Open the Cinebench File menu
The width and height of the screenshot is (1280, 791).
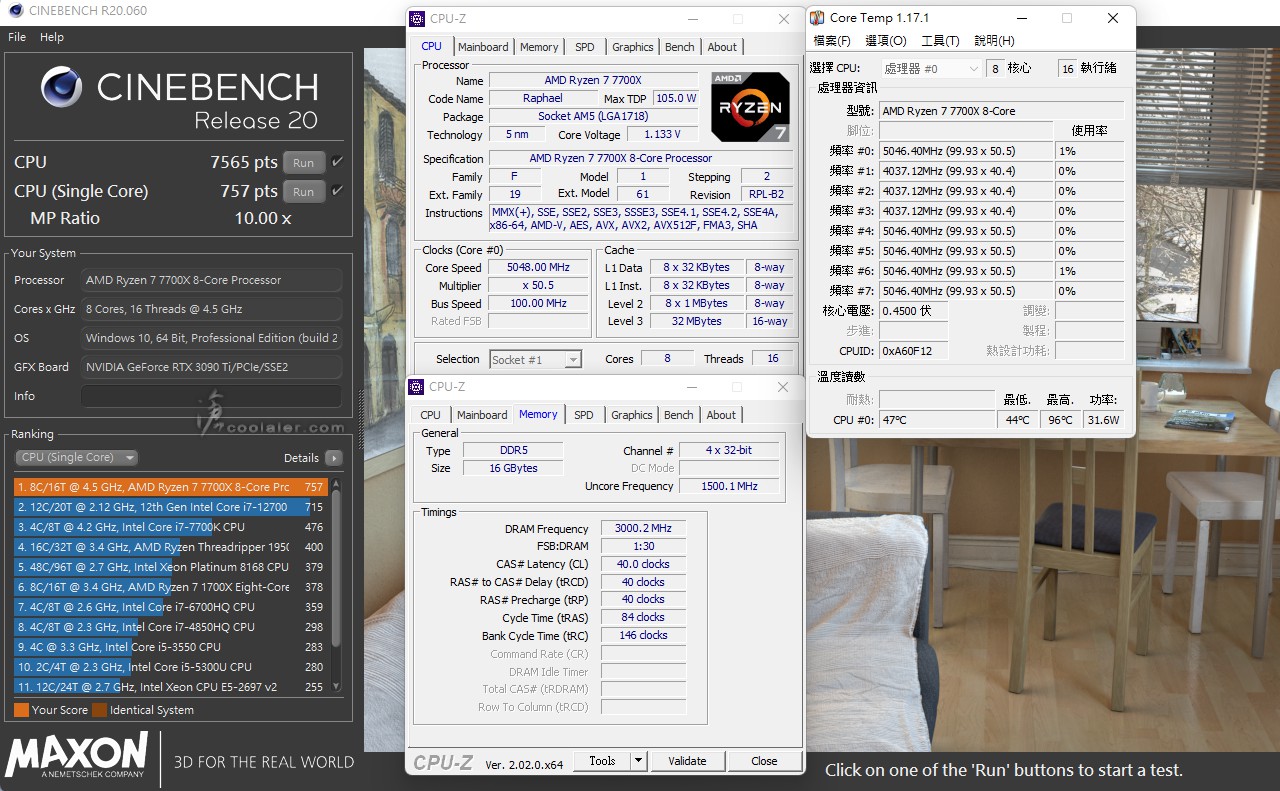click(17, 37)
